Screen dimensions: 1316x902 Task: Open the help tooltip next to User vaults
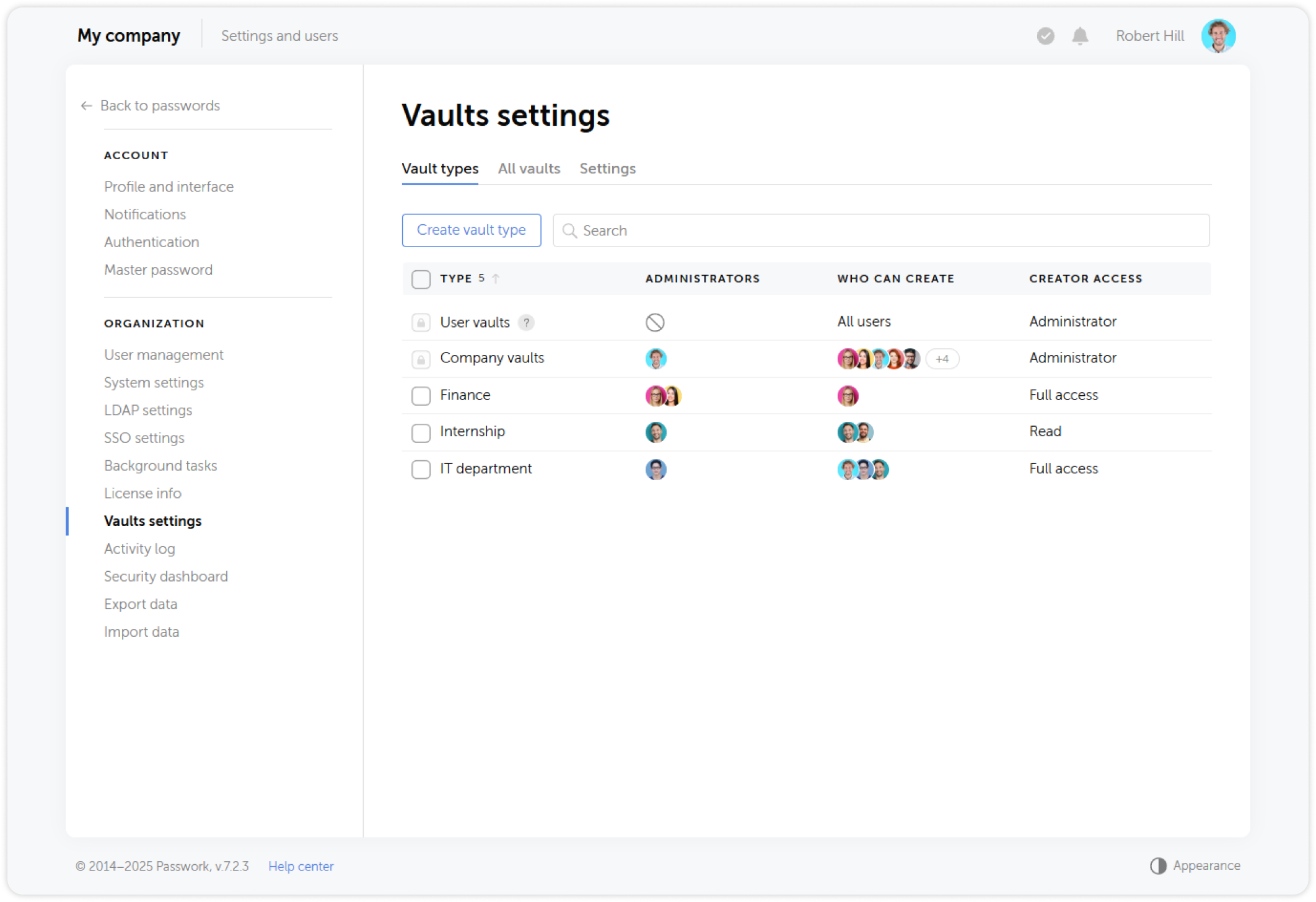coord(526,322)
